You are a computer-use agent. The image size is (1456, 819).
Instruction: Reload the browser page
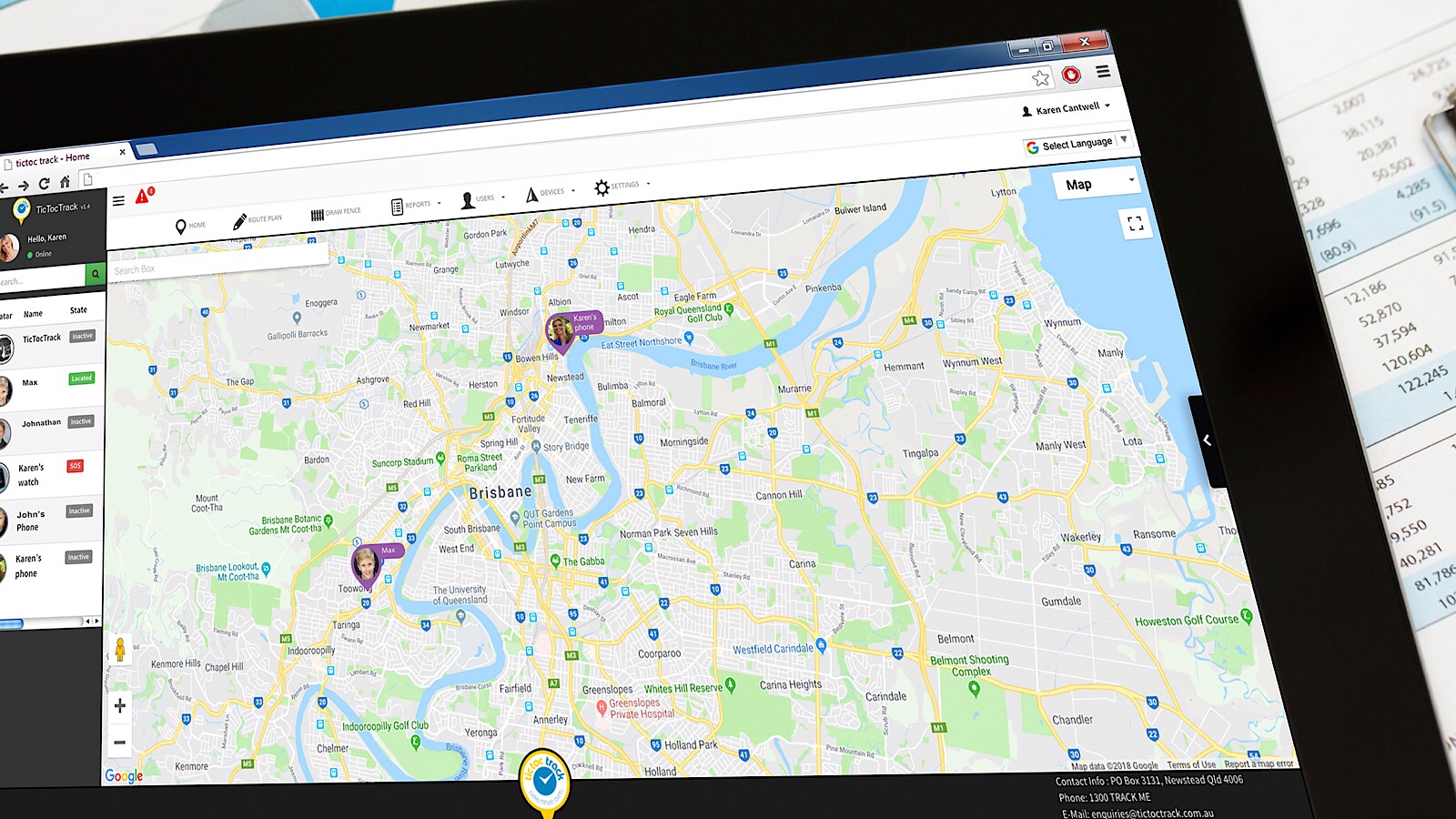pyautogui.click(x=44, y=183)
